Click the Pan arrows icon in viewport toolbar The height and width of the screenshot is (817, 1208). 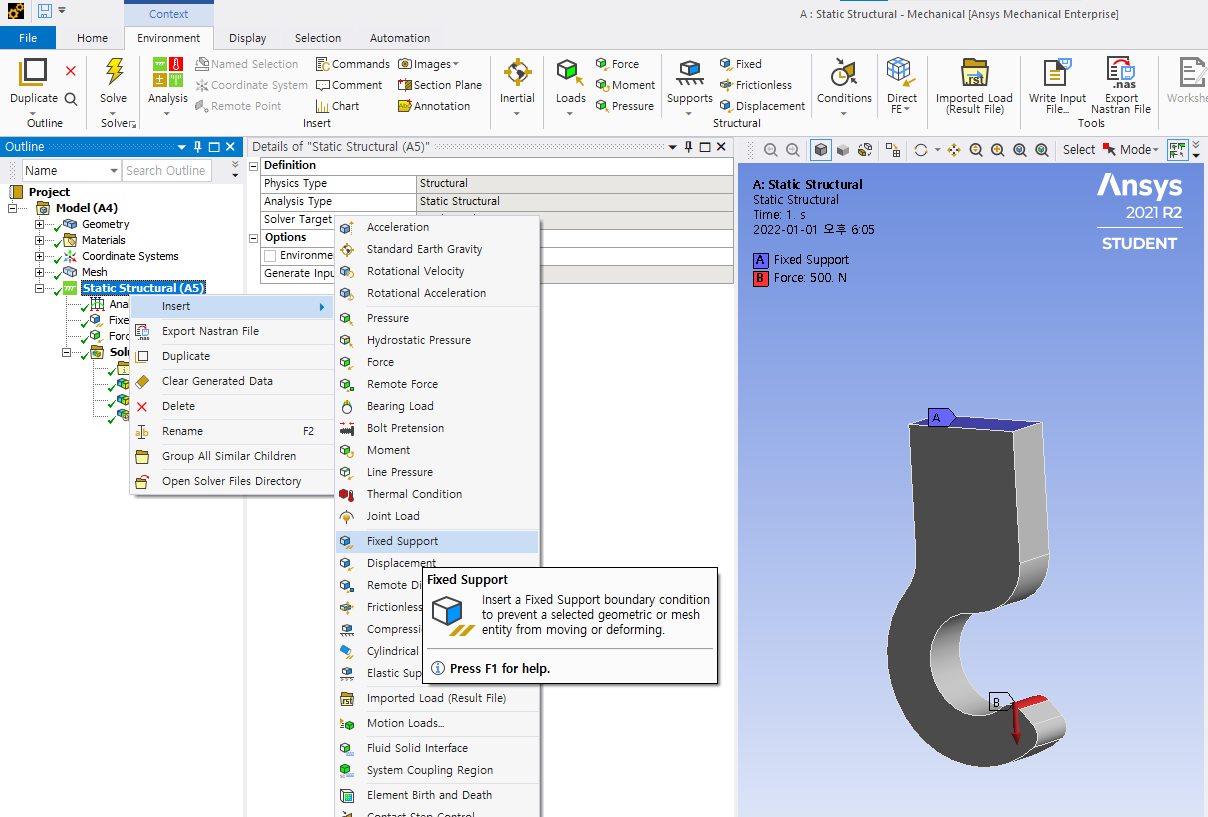coord(954,150)
